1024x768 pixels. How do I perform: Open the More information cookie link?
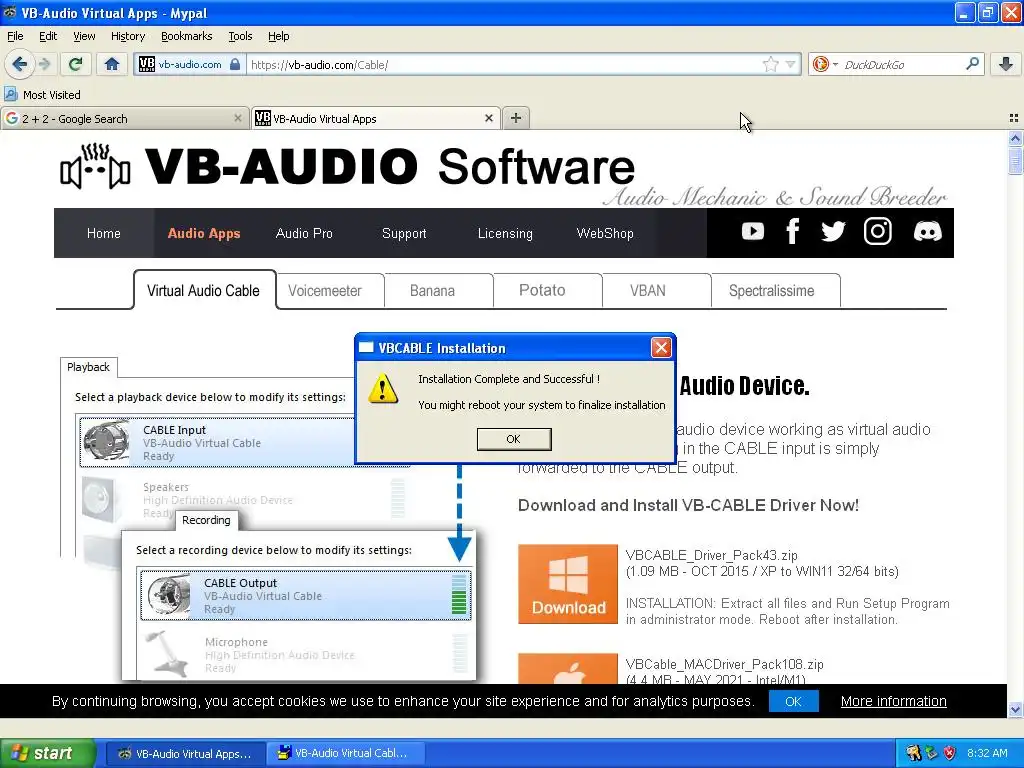pyautogui.click(x=893, y=701)
